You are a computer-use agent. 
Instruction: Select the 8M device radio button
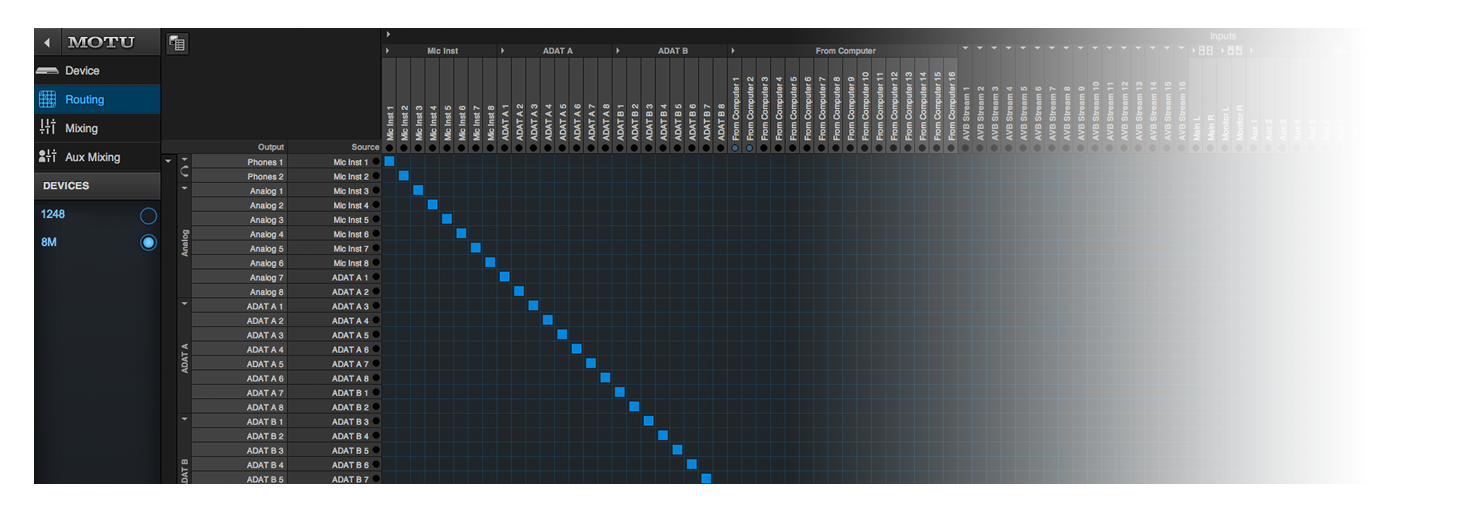click(148, 242)
